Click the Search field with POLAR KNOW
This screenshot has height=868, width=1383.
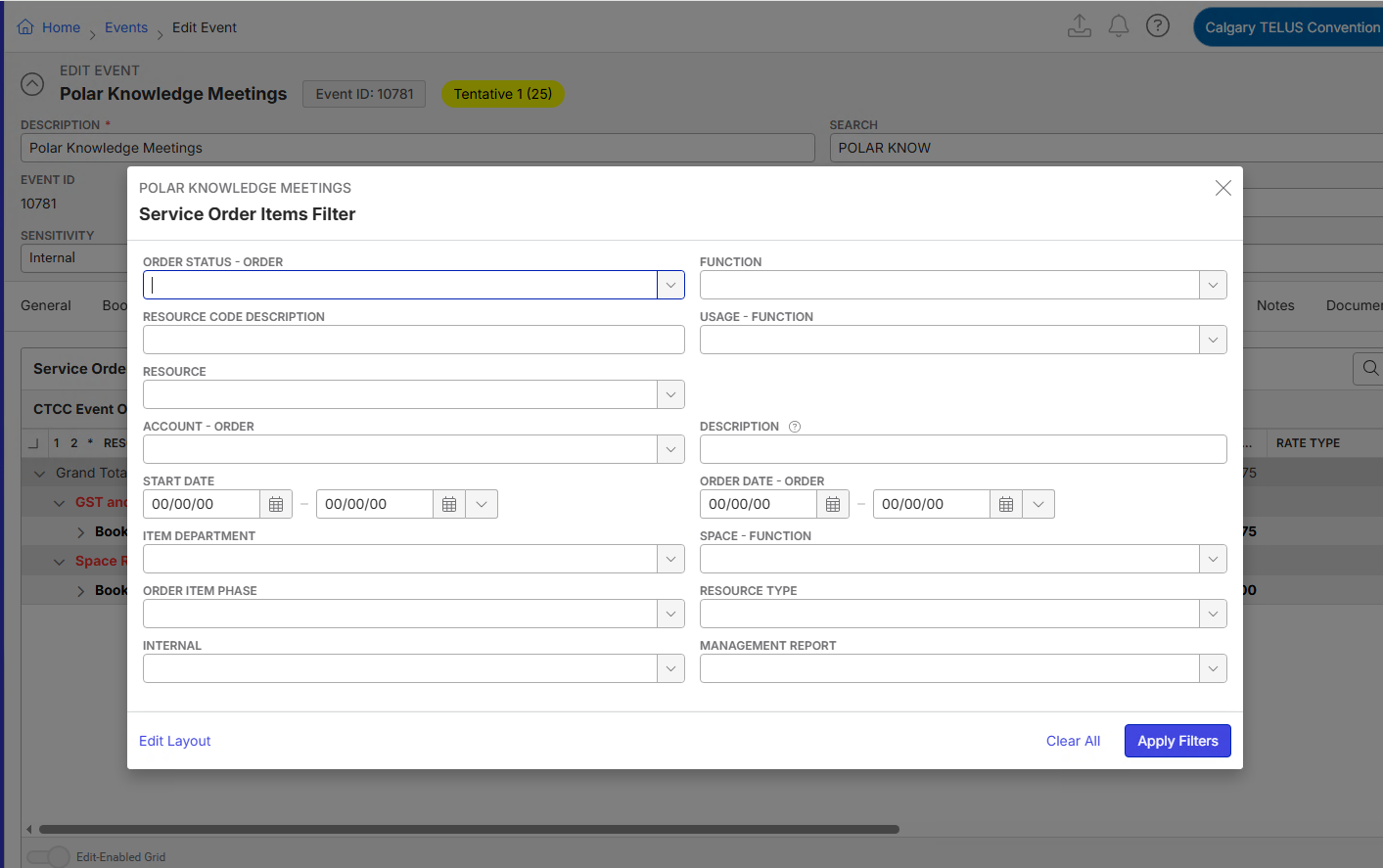coord(1106,148)
